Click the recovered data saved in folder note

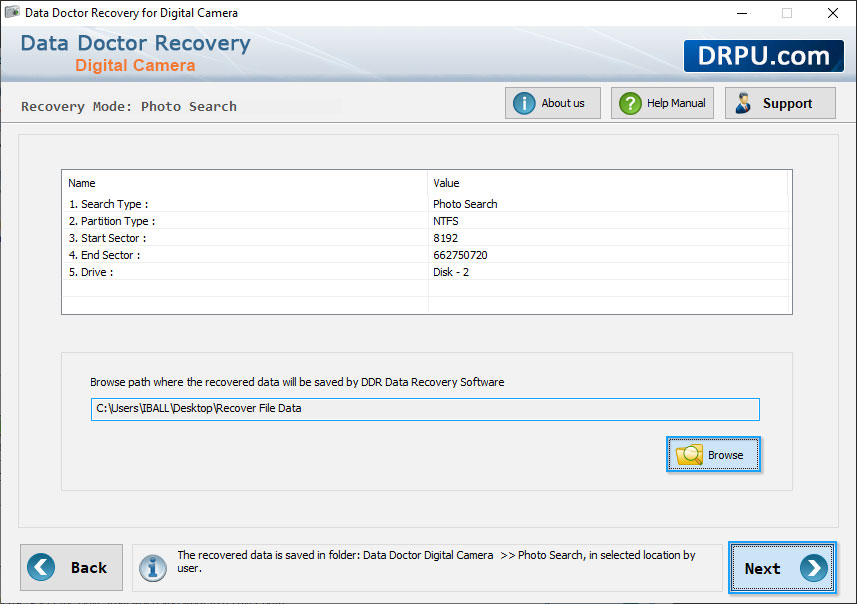(x=436, y=561)
